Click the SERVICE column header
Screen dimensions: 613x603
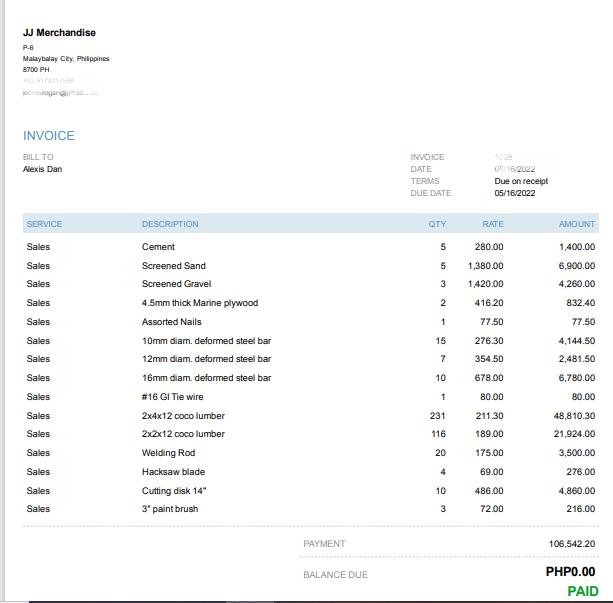[44, 224]
